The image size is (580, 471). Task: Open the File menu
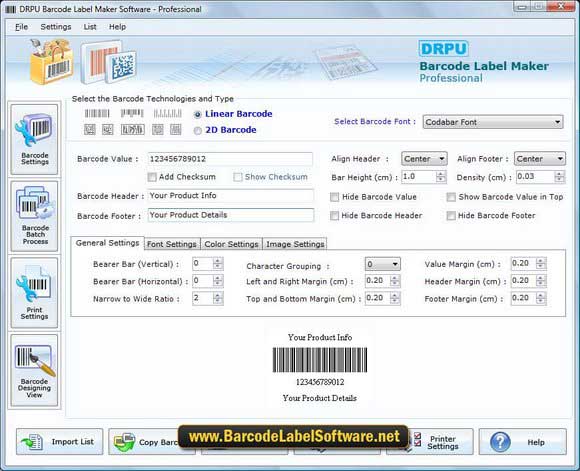pyautogui.click(x=21, y=27)
